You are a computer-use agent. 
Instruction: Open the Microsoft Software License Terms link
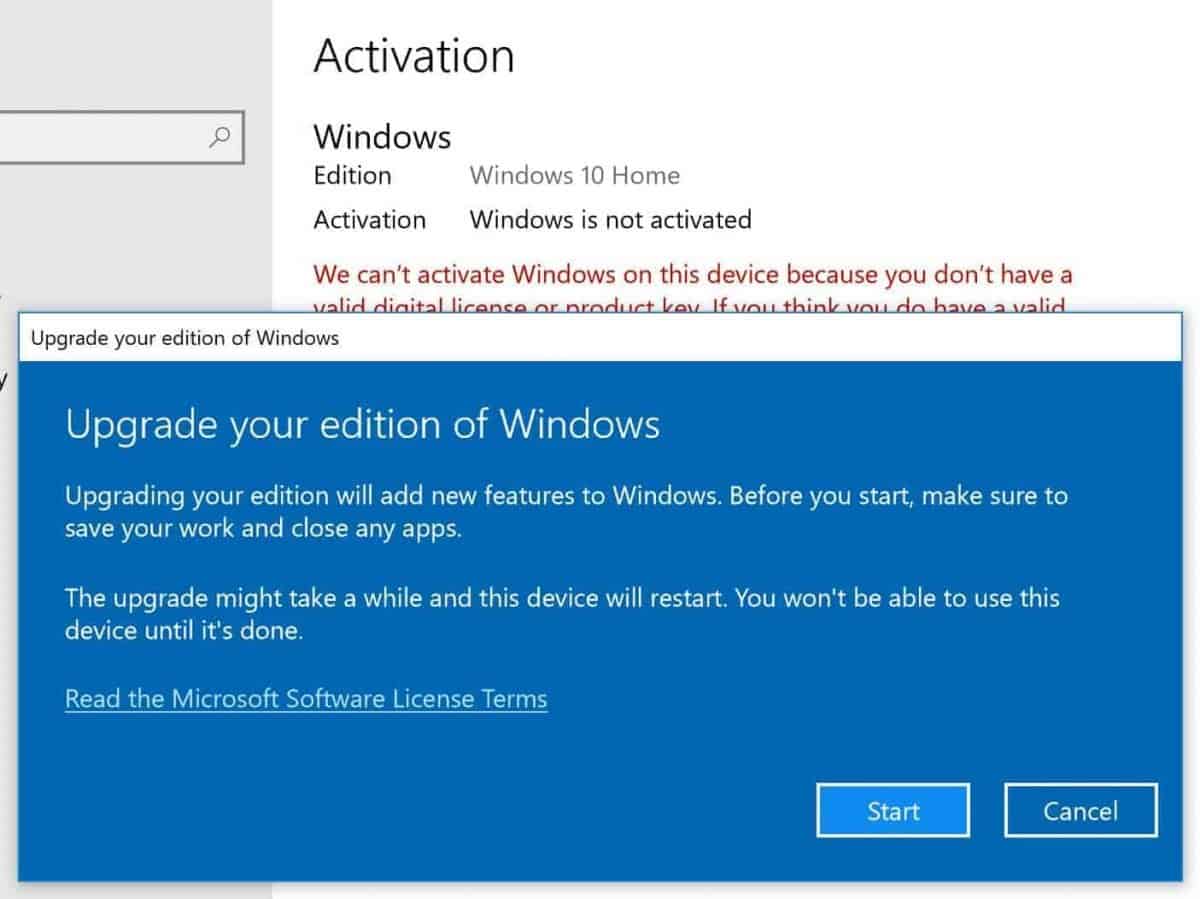pyautogui.click(x=305, y=698)
